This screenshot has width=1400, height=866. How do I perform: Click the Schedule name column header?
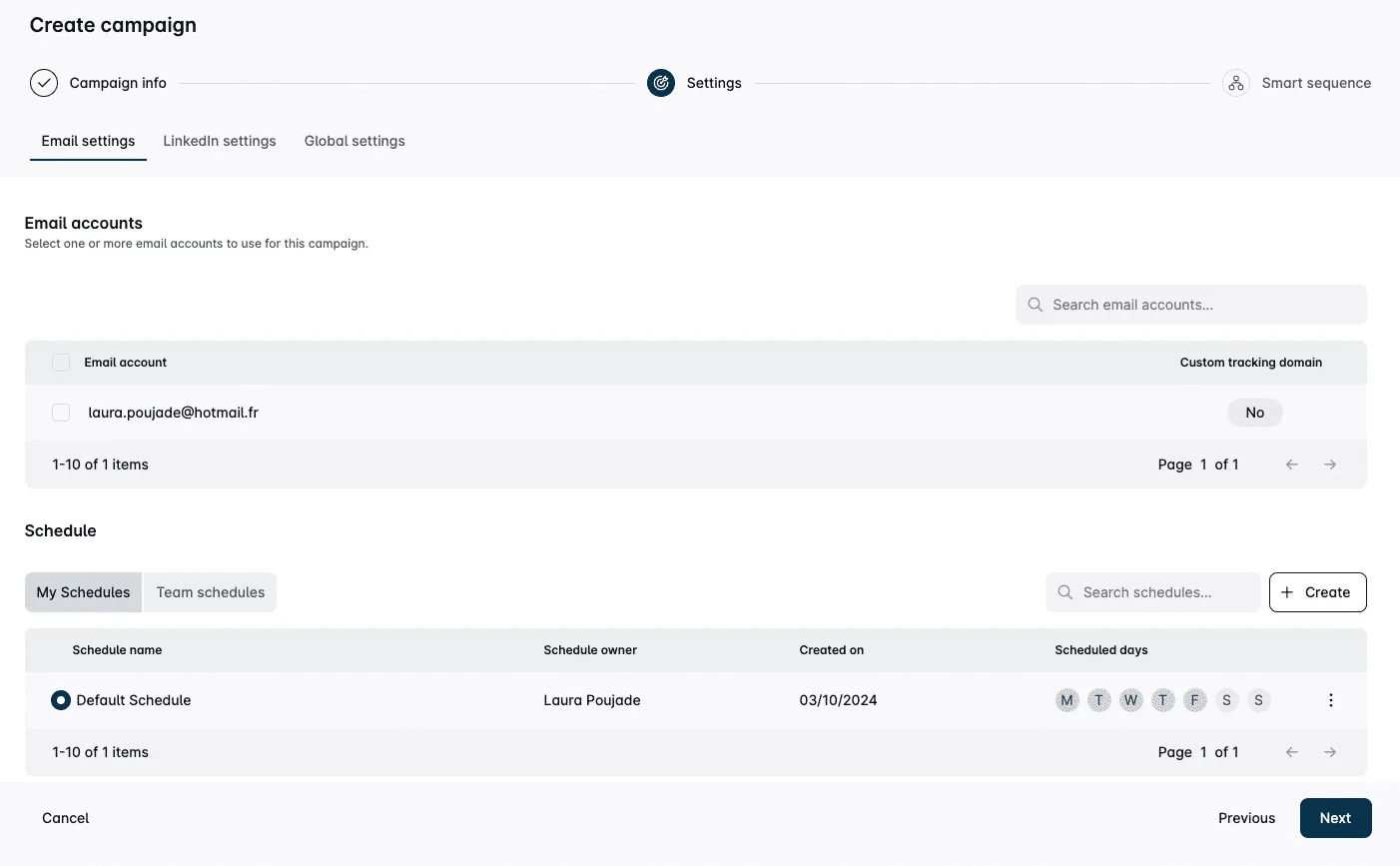point(117,650)
